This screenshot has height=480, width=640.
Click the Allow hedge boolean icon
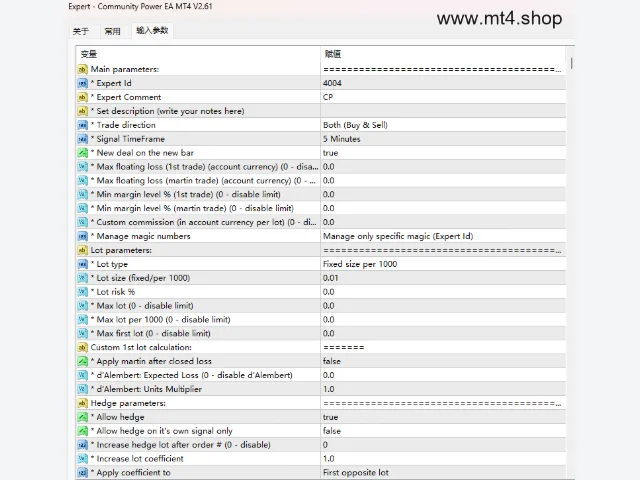tap(82, 417)
